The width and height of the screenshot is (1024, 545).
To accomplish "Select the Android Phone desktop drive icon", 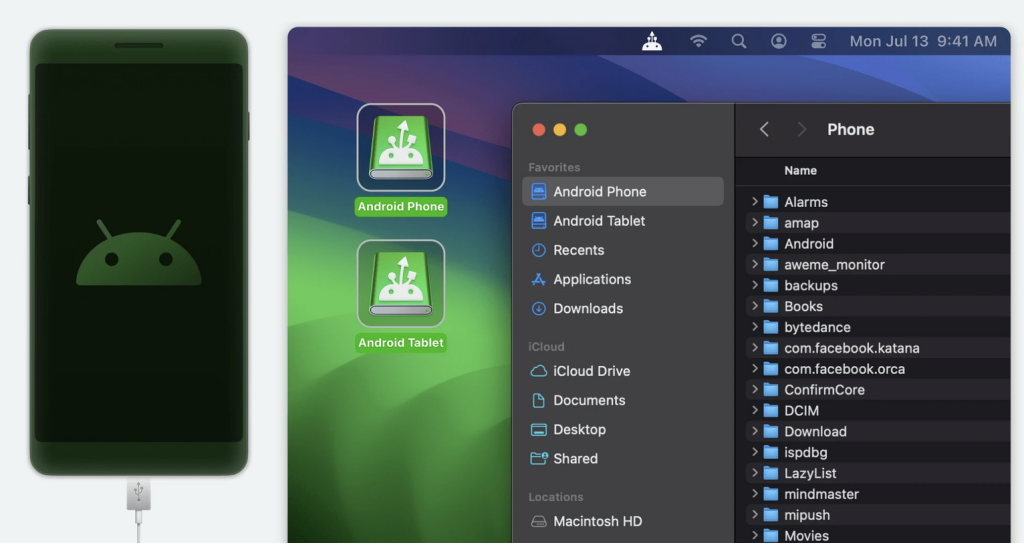I will point(401,148).
